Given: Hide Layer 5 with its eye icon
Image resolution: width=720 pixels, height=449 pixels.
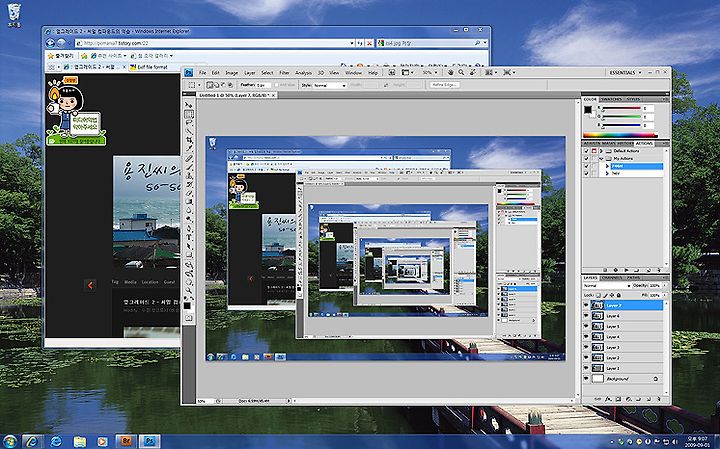Looking at the screenshot, I should 586,326.
